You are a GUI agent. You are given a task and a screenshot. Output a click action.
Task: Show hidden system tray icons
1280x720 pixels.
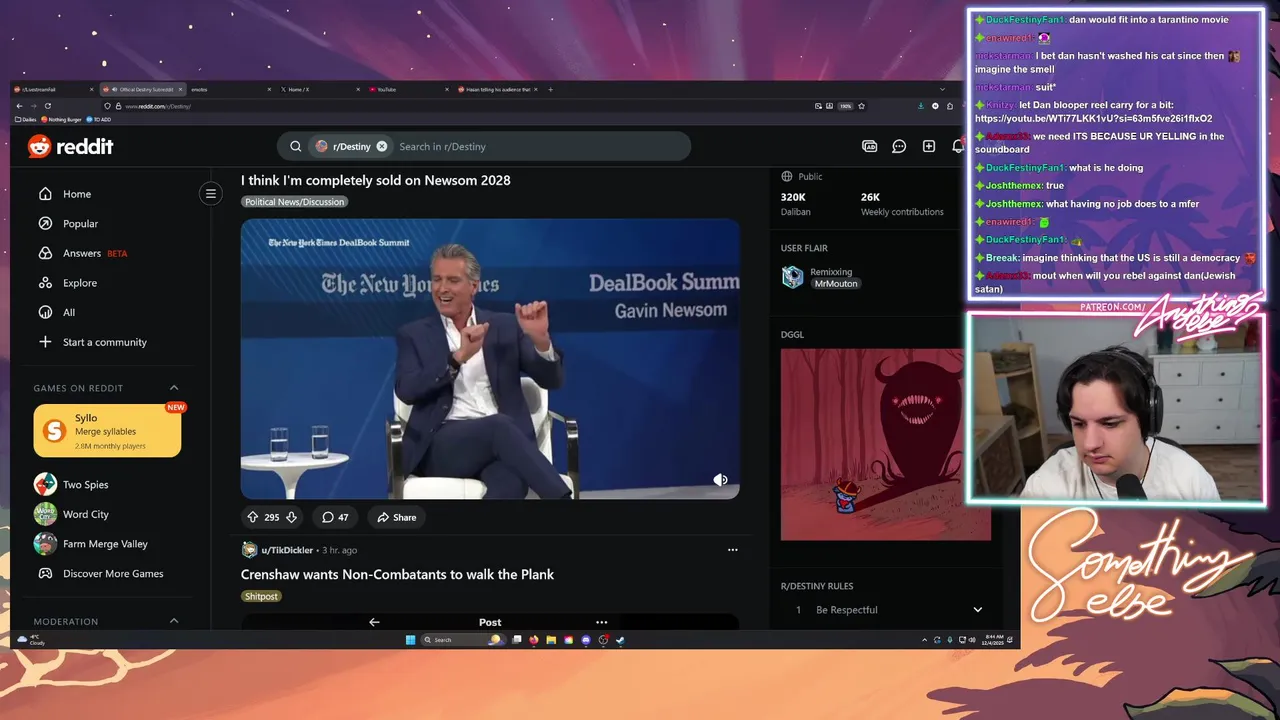[924, 640]
